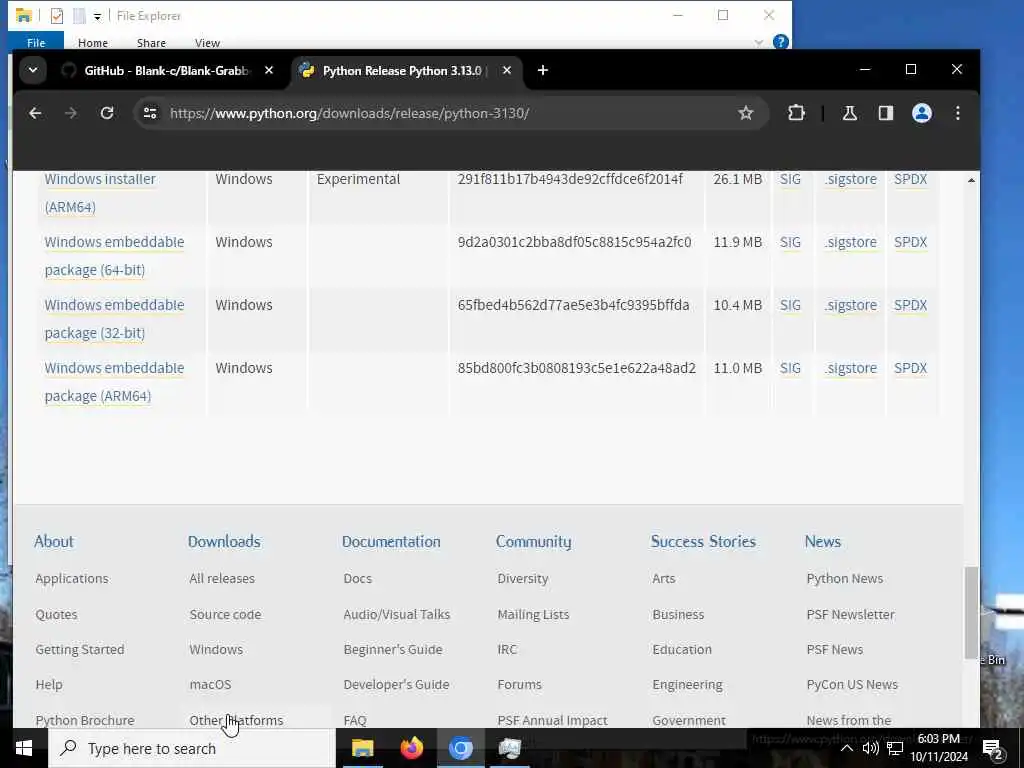Expand File Explorer ribbon chevron
The width and height of the screenshot is (1024, 768).
[x=758, y=42]
